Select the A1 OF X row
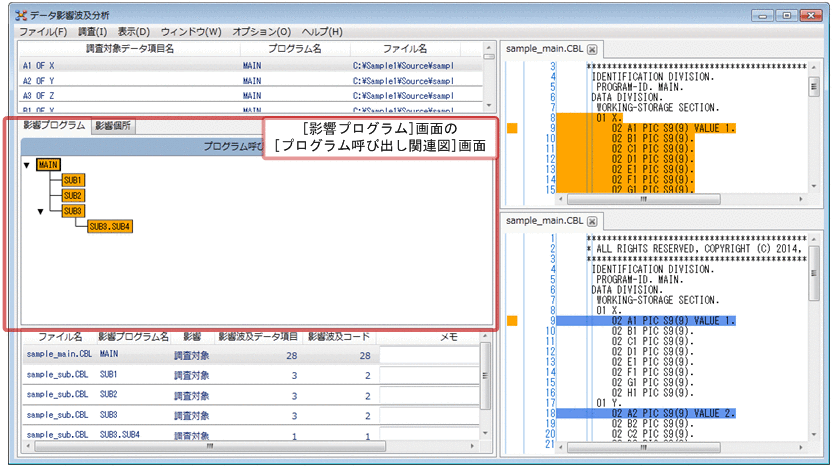 point(251,65)
